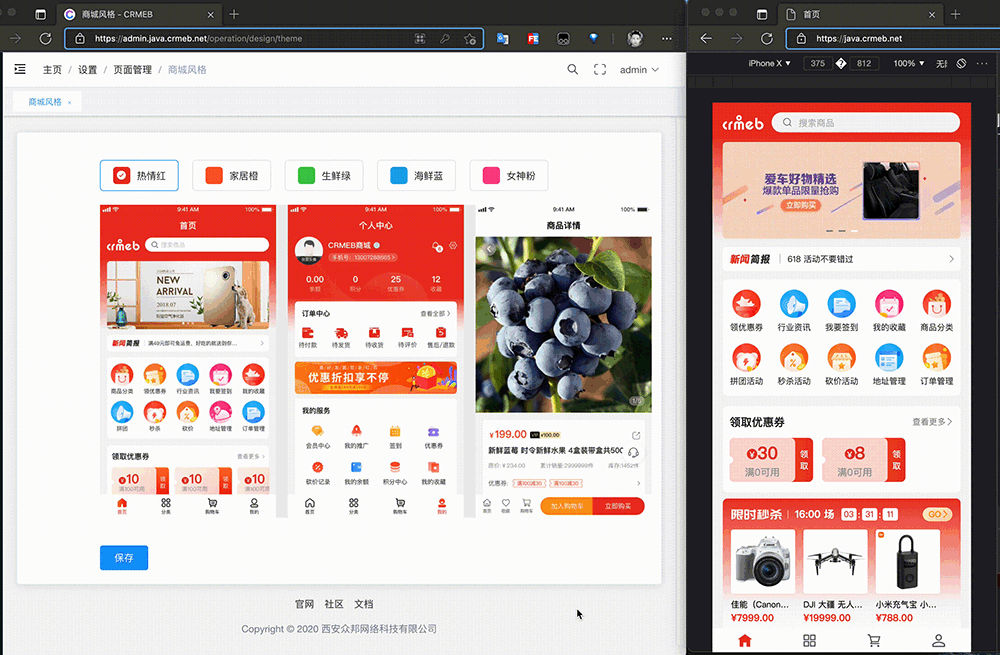The width and height of the screenshot is (1000, 655).
Task: Open the 商品分类 category icon
Action: (x=936, y=305)
